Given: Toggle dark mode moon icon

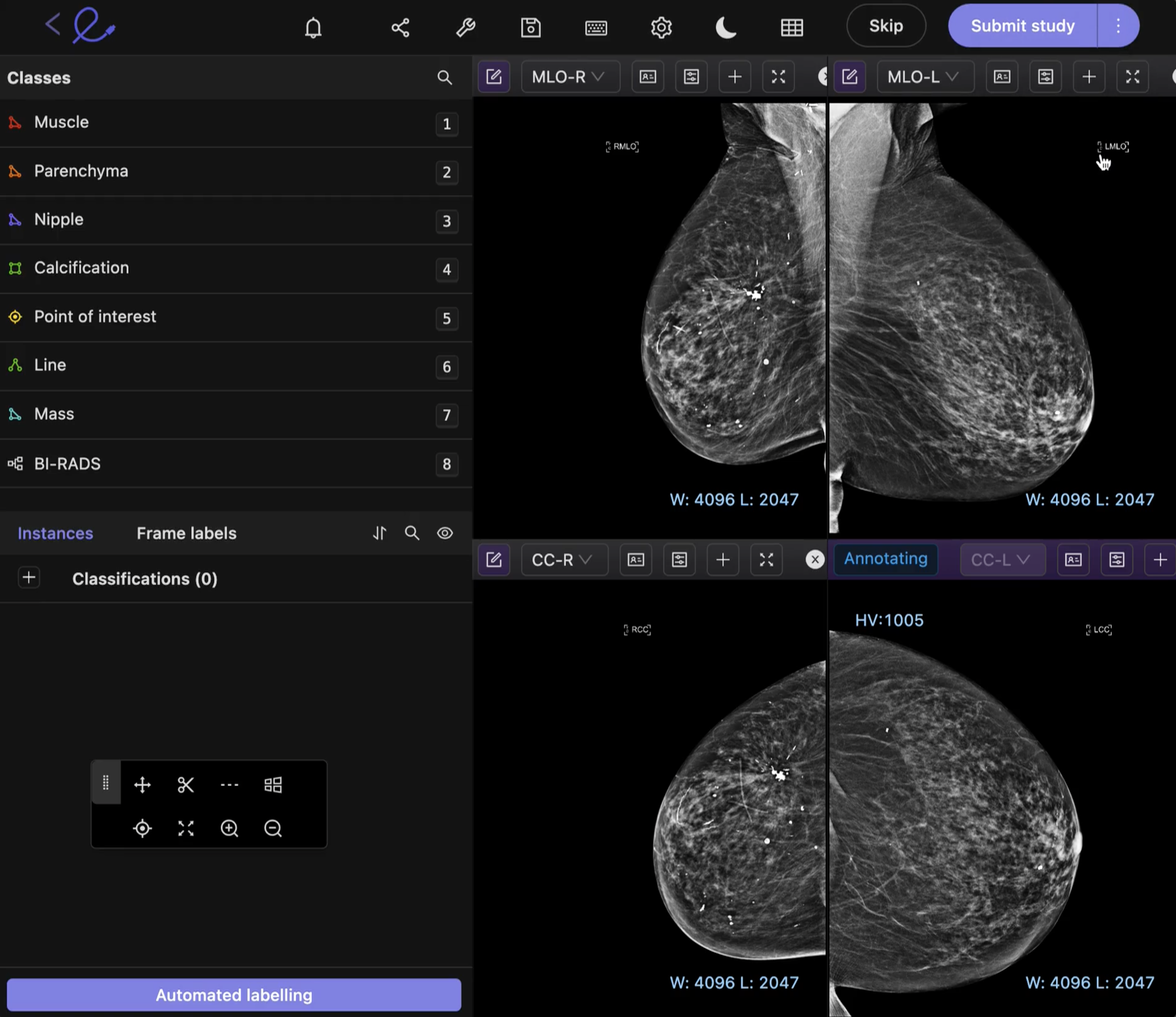Looking at the screenshot, I should [726, 27].
